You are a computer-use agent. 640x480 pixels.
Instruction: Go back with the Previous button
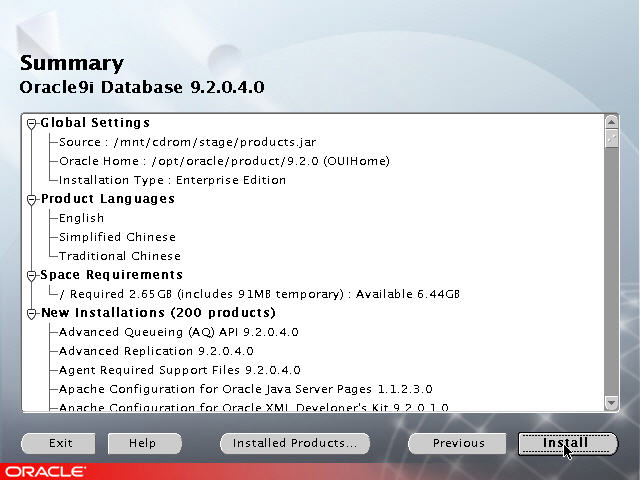[457, 443]
